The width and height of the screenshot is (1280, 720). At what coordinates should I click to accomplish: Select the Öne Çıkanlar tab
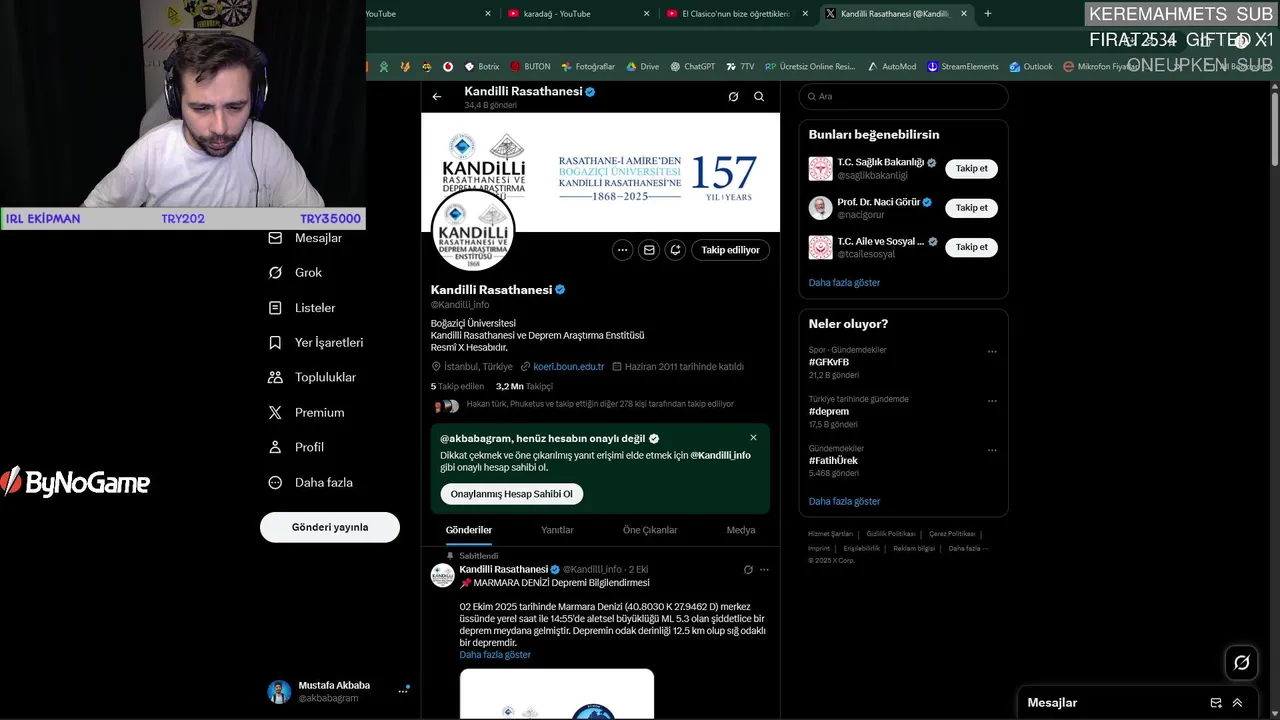coord(650,530)
